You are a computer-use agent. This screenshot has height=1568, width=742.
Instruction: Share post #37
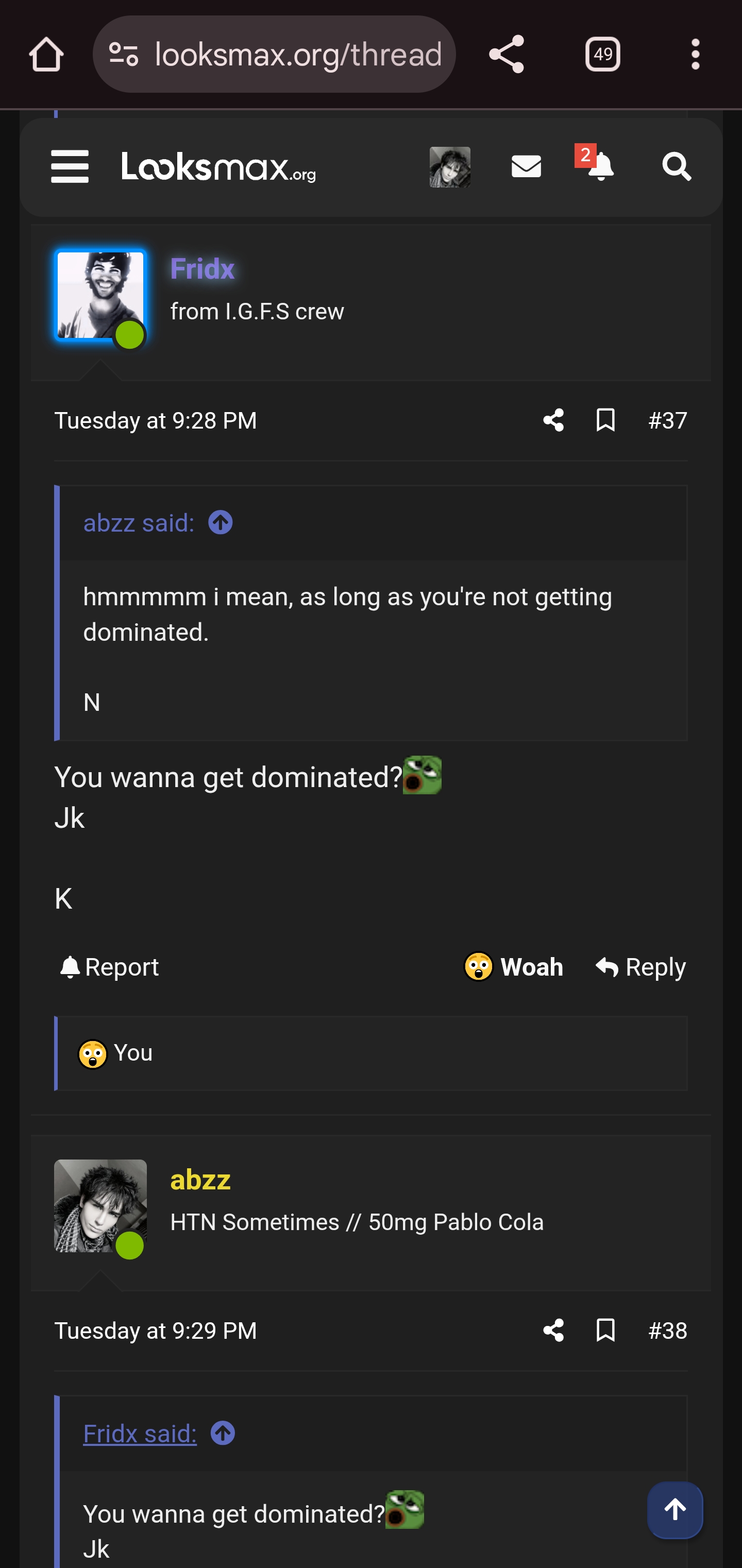click(x=553, y=421)
